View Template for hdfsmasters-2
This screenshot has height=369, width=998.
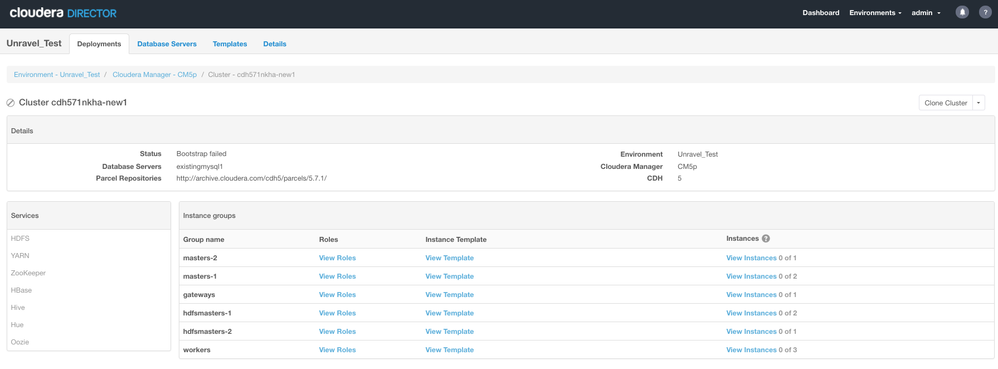(x=449, y=332)
